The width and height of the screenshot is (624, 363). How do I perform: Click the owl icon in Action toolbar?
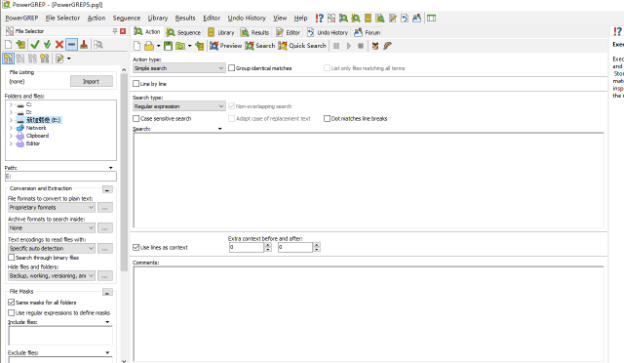(375, 46)
